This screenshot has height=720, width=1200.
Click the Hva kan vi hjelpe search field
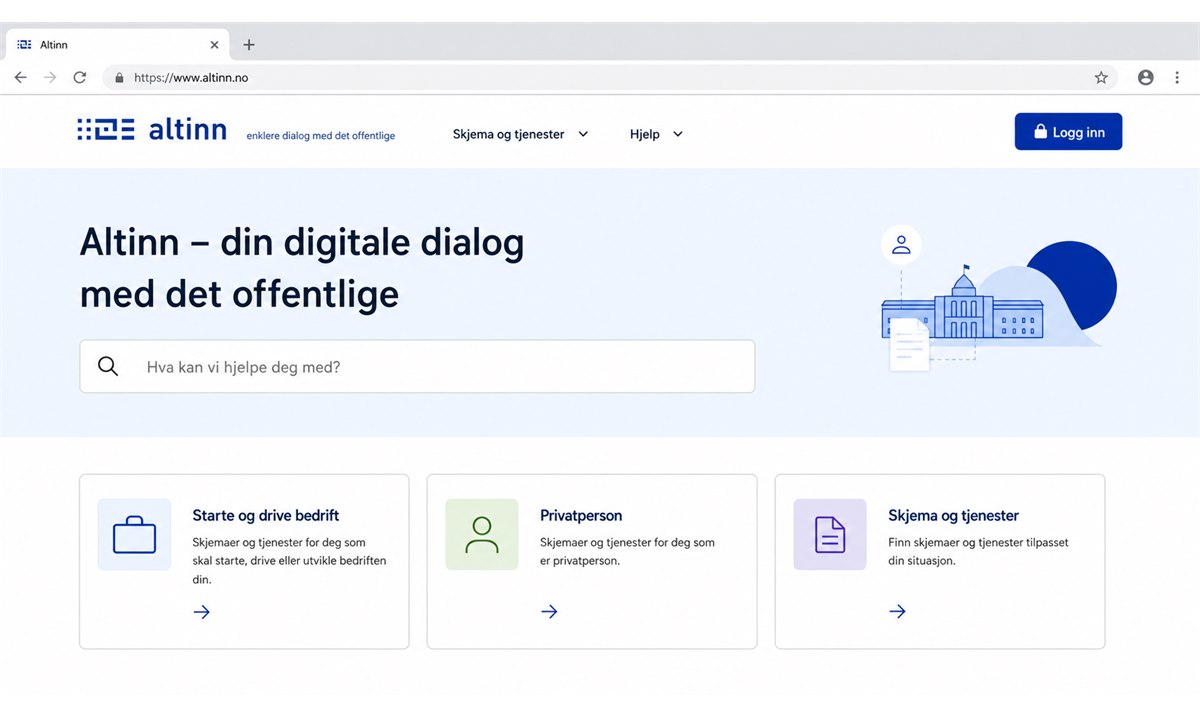[x=417, y=366]
